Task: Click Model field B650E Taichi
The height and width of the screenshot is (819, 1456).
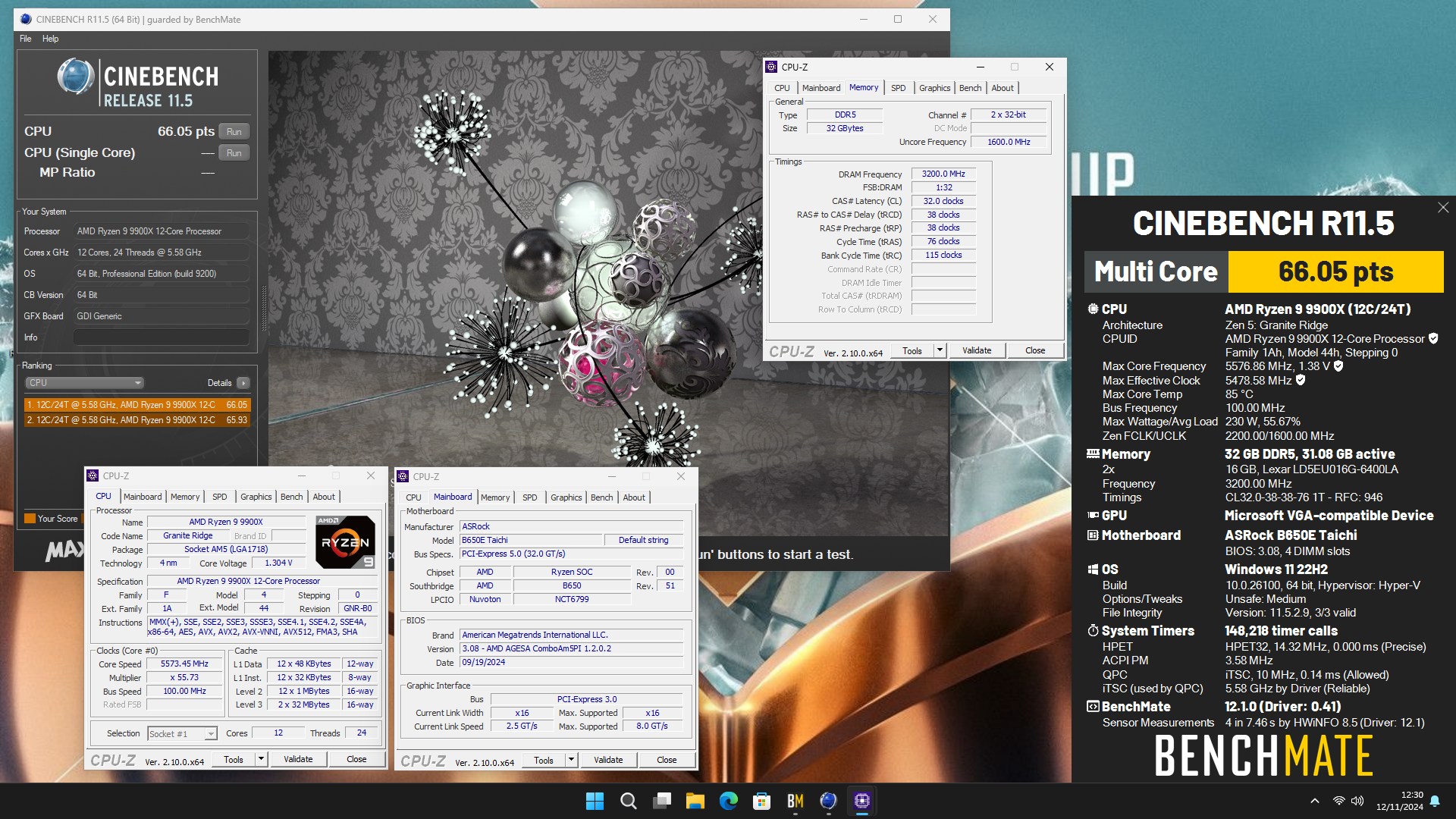Action: click(532, 540)
